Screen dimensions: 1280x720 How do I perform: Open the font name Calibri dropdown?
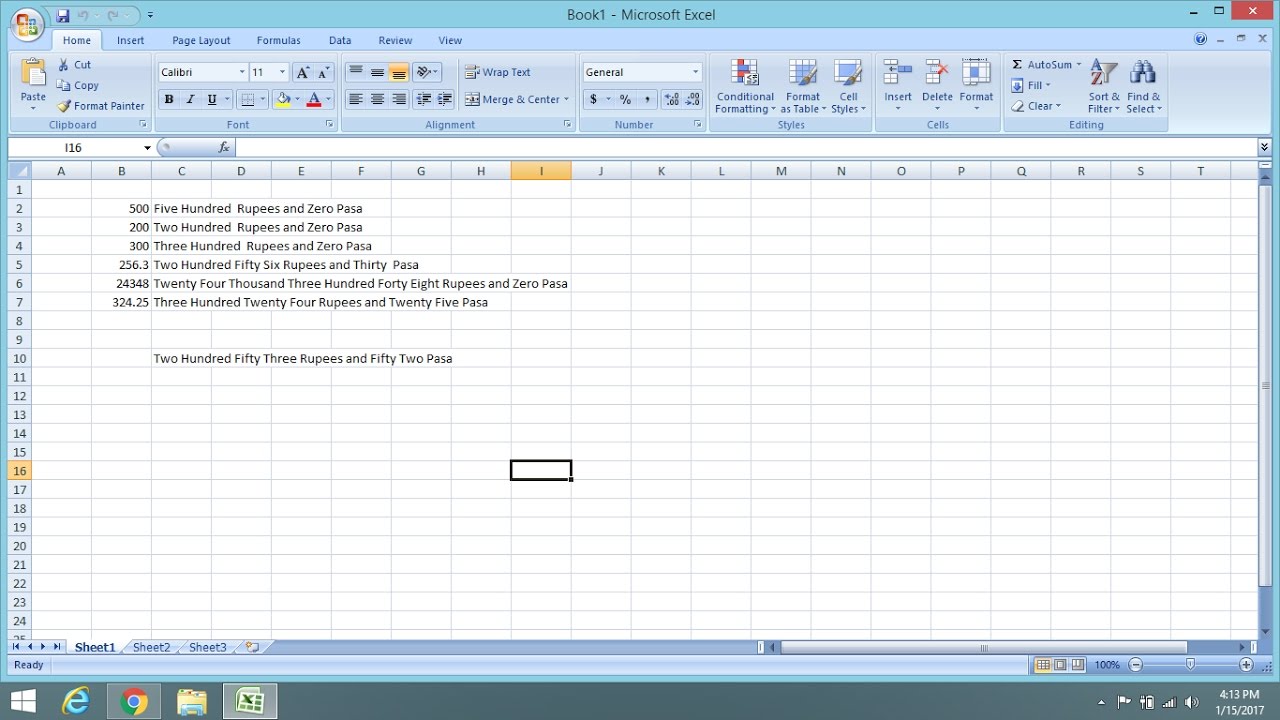[242, 72]
